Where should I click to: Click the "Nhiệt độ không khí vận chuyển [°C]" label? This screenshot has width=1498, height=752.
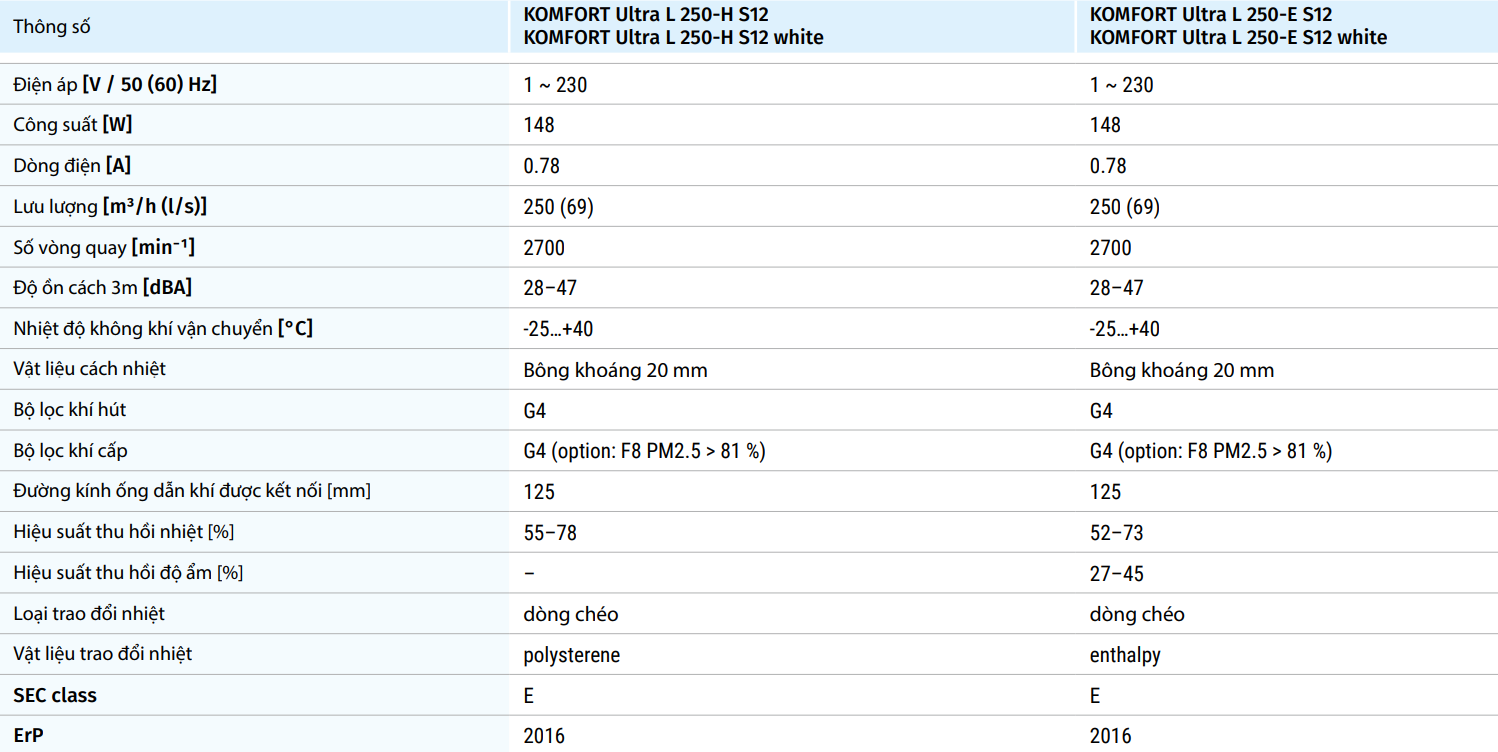click(x=163, y=328)
